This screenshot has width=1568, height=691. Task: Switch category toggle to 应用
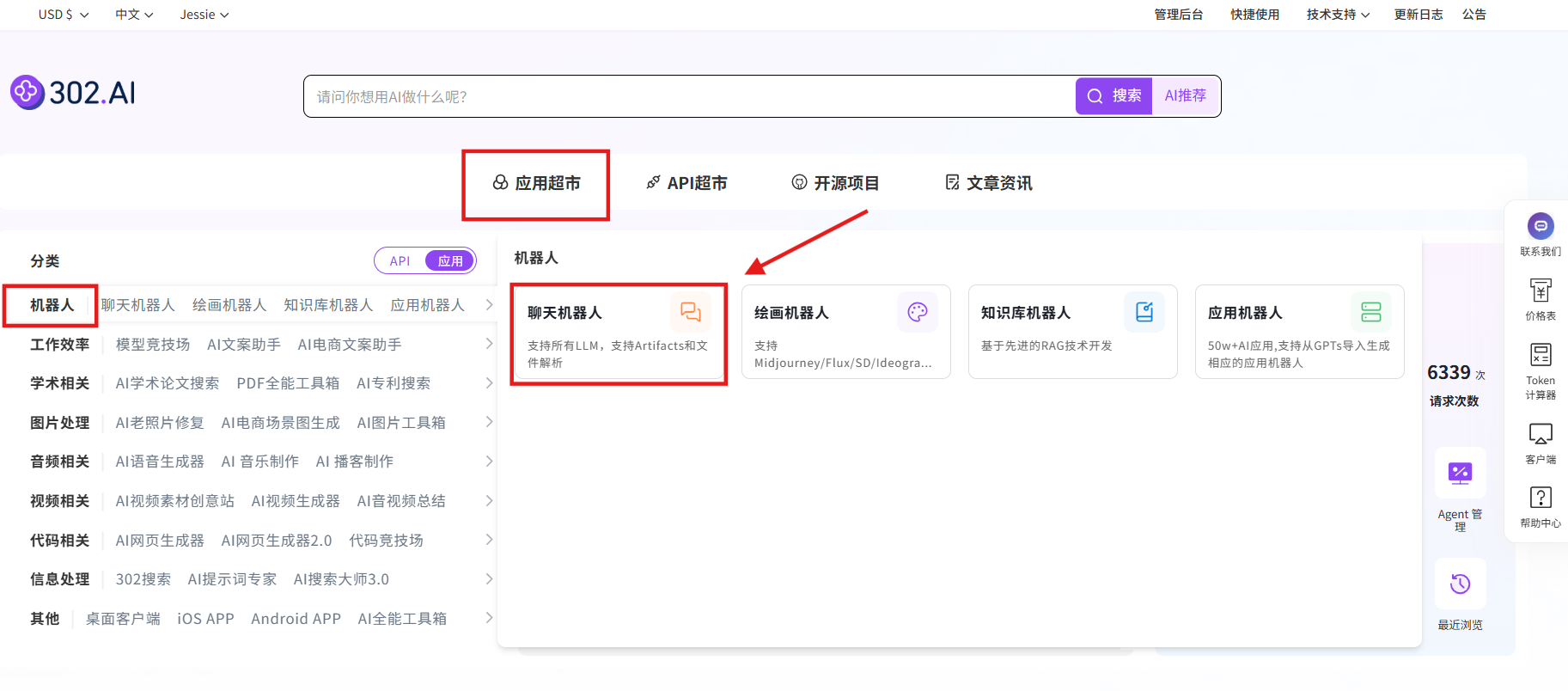point(450,261)
